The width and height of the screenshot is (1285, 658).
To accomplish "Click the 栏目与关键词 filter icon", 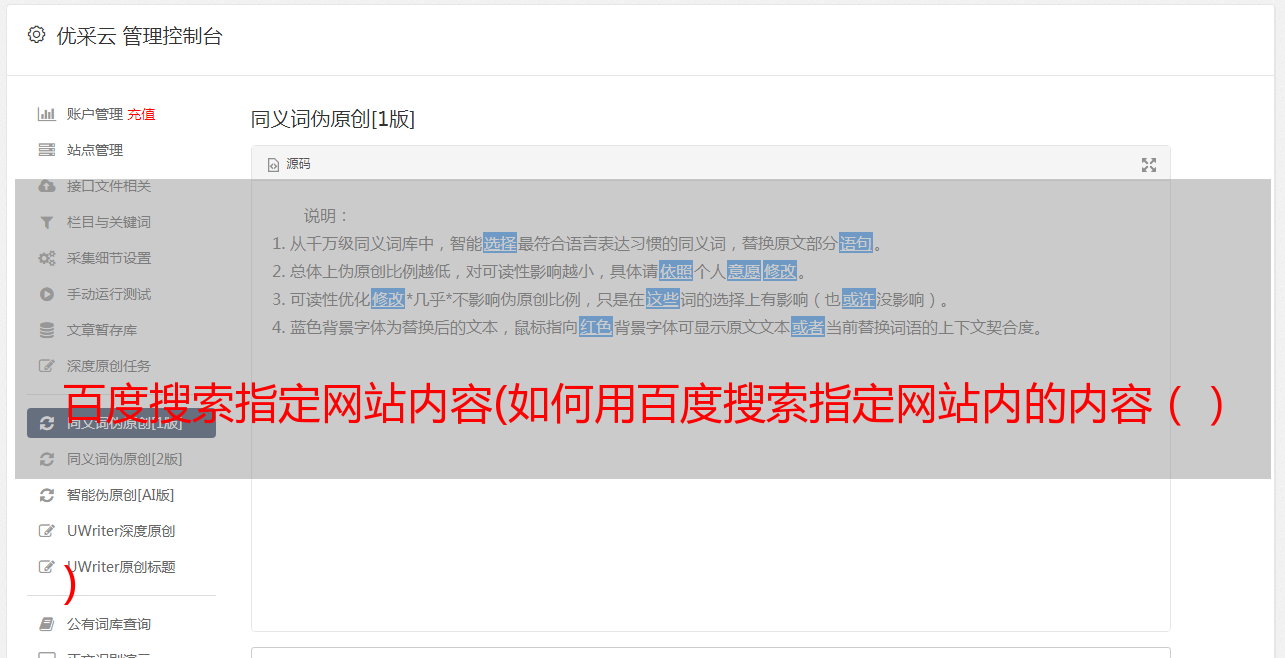I will click(x=46, y=222).
